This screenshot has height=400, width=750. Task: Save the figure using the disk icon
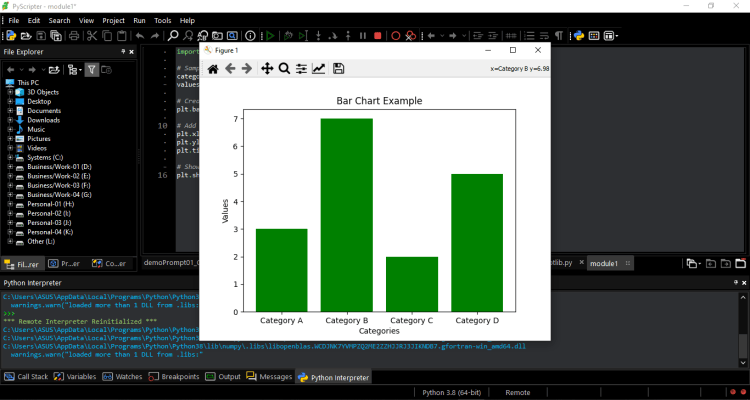tap(339, 69)
